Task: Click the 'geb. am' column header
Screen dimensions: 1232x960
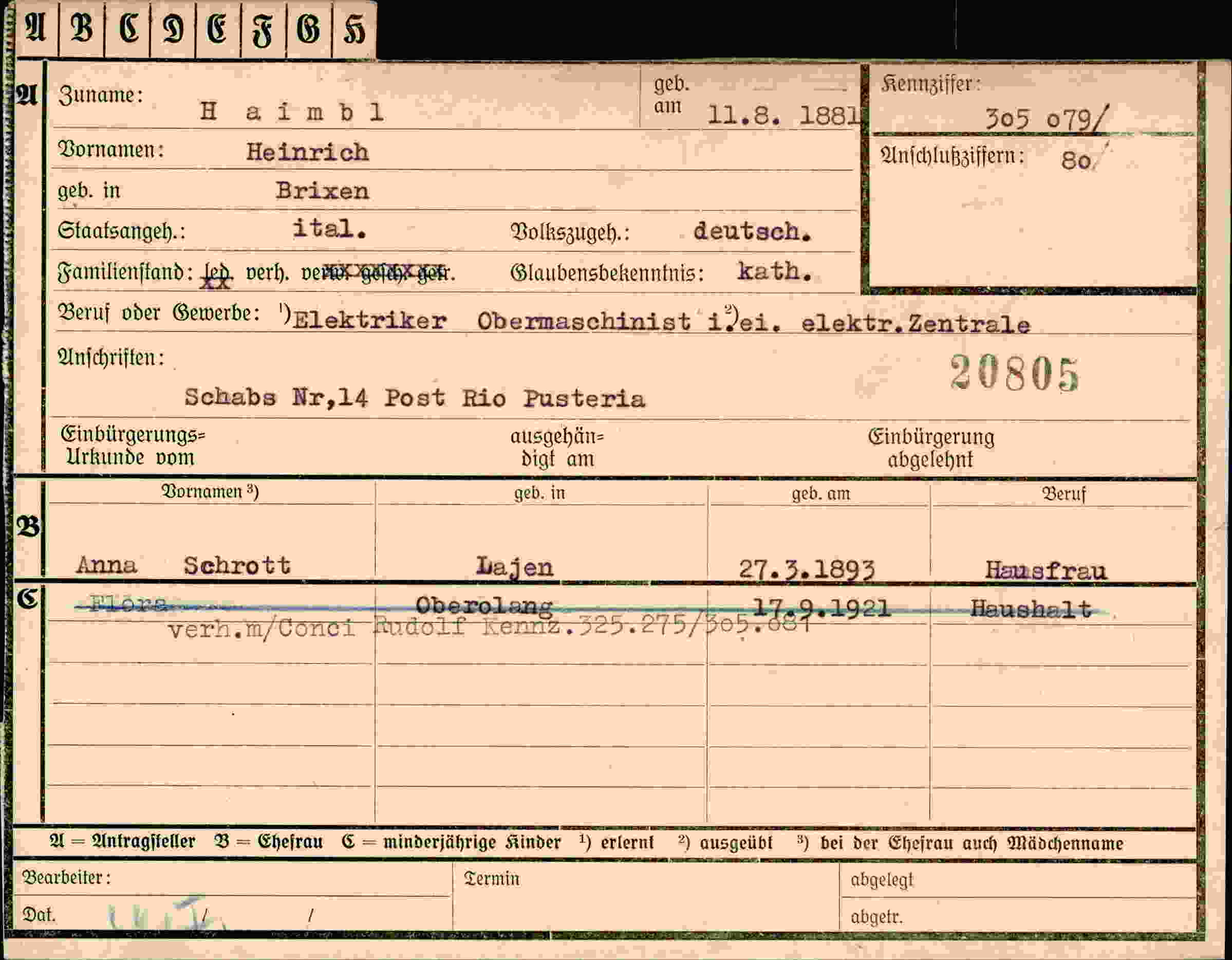Action: point(820,494)
